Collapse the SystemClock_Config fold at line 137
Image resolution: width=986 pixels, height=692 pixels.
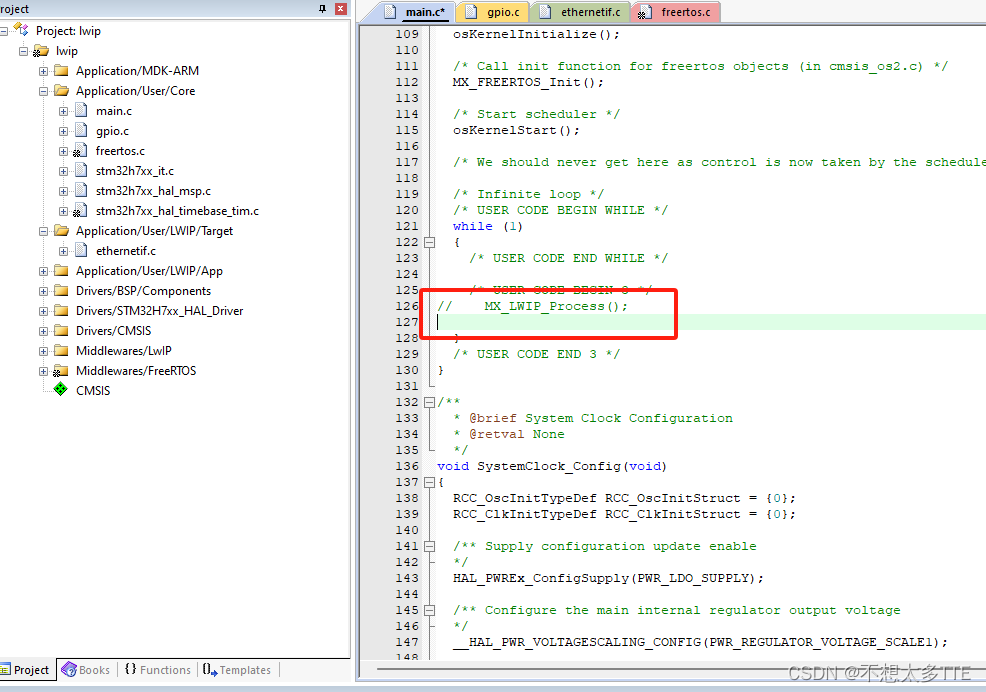tap(430, 481)
